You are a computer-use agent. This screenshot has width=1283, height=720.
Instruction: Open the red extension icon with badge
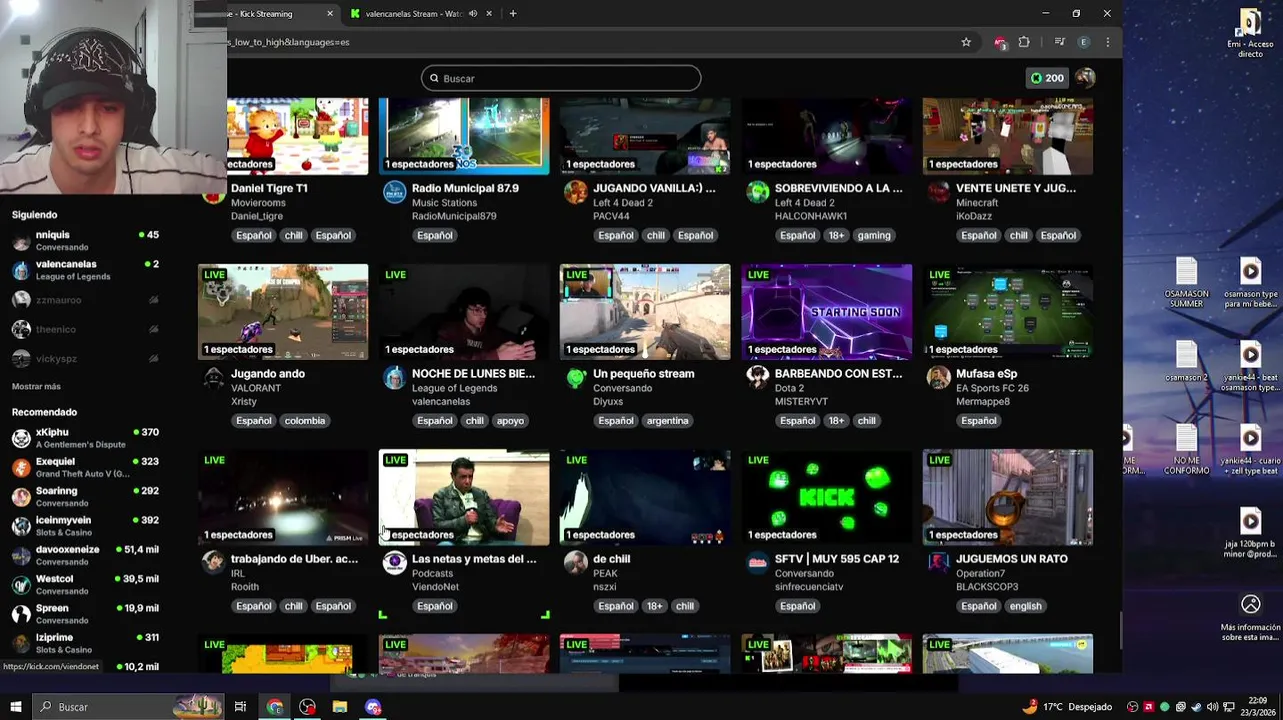[x=1000, y=42]
